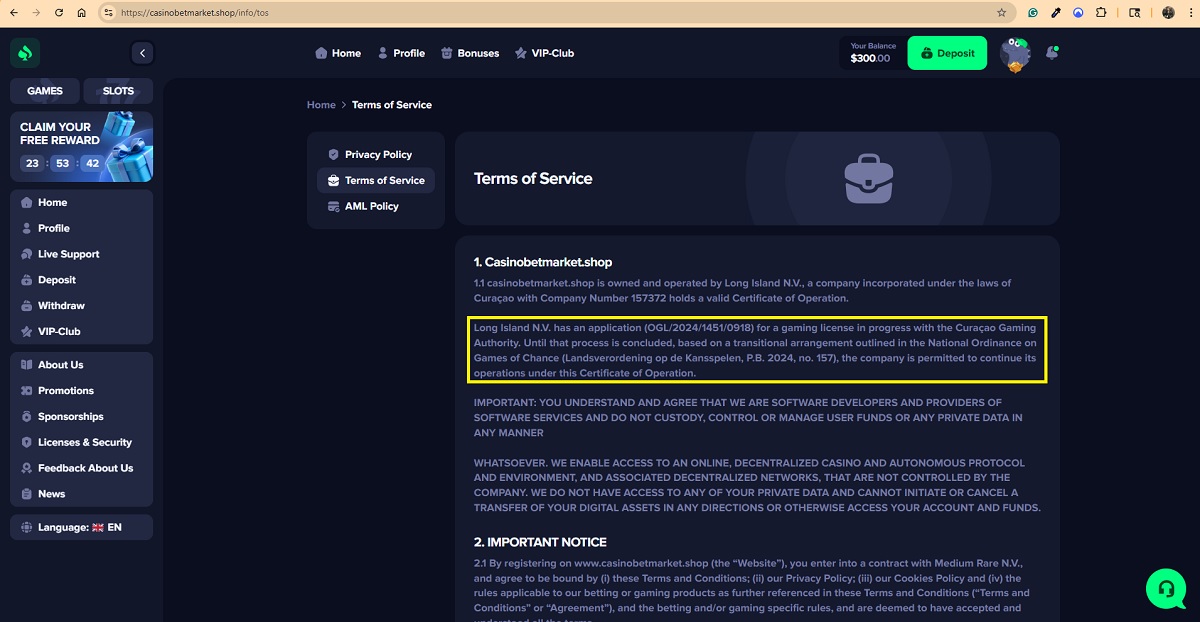
Task: Switch to the GAMES tab
Action: [45, 91]
